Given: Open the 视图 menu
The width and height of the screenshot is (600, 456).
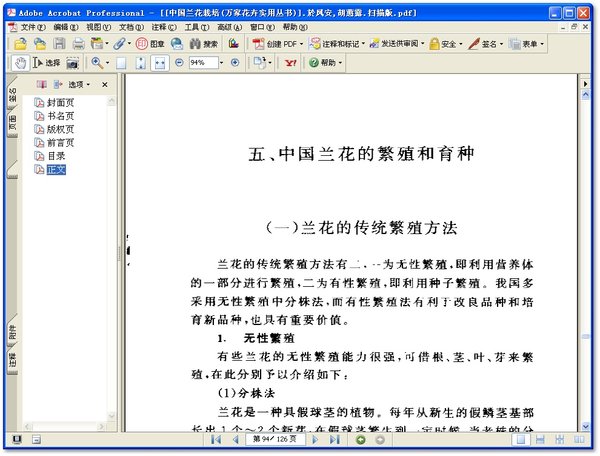Looking at the screenshot, I should tap(98, 27).
